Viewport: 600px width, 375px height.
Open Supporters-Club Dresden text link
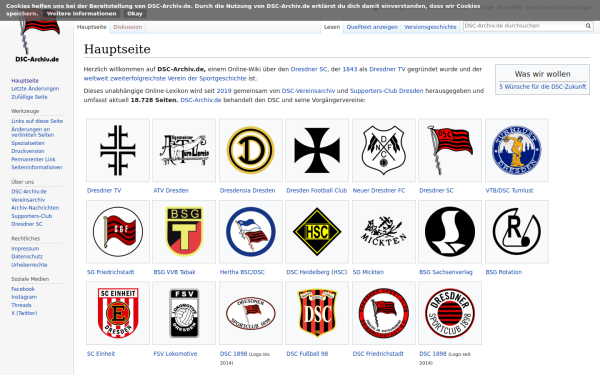pos(386,91)
